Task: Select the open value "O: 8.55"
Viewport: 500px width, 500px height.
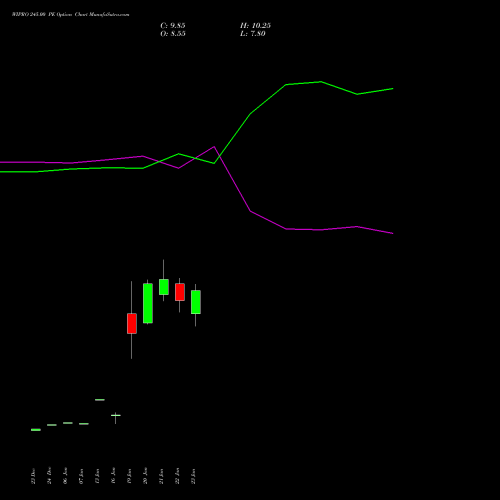Action: [x=173, y=34]
